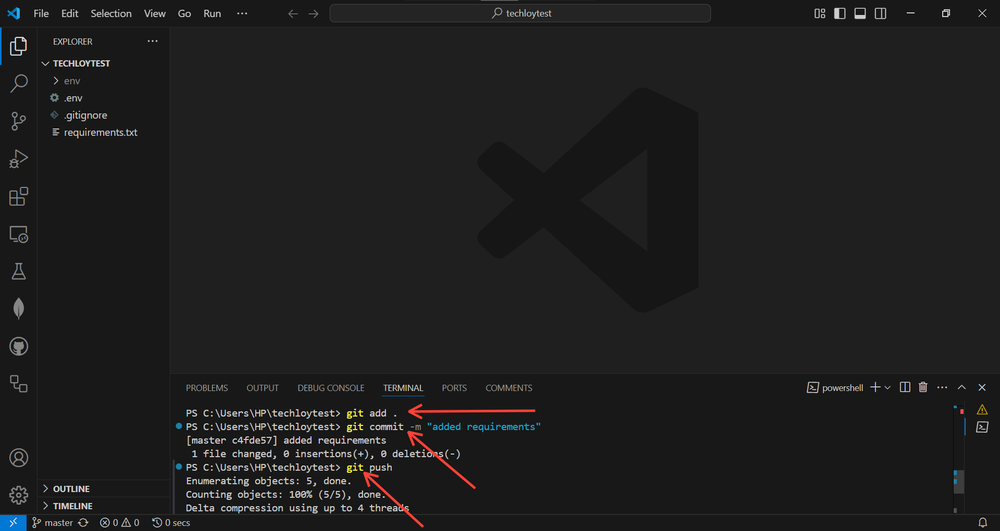Split the terminal pane
The image size is (1000, 531).
pos(905,388)
